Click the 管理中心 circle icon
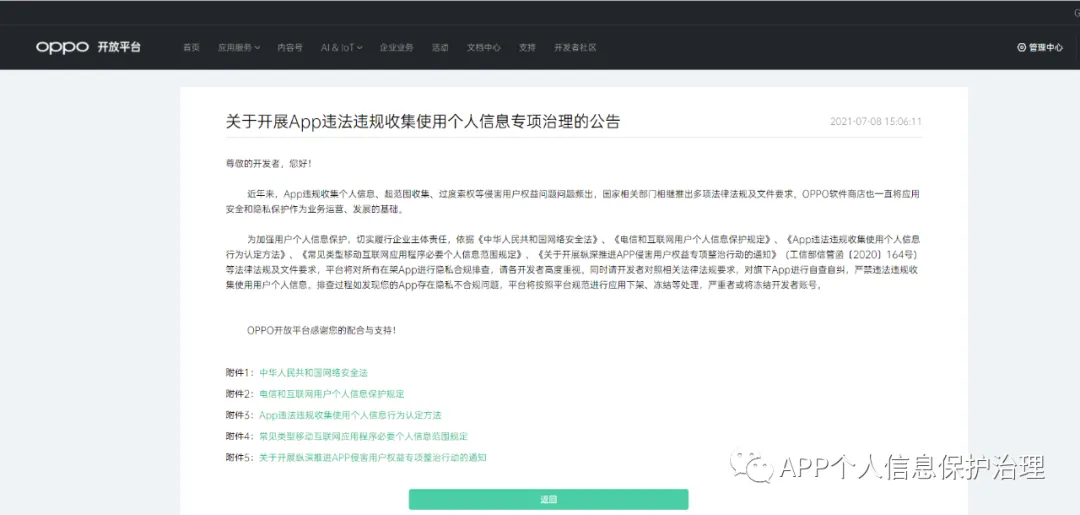 [1021, 48]
